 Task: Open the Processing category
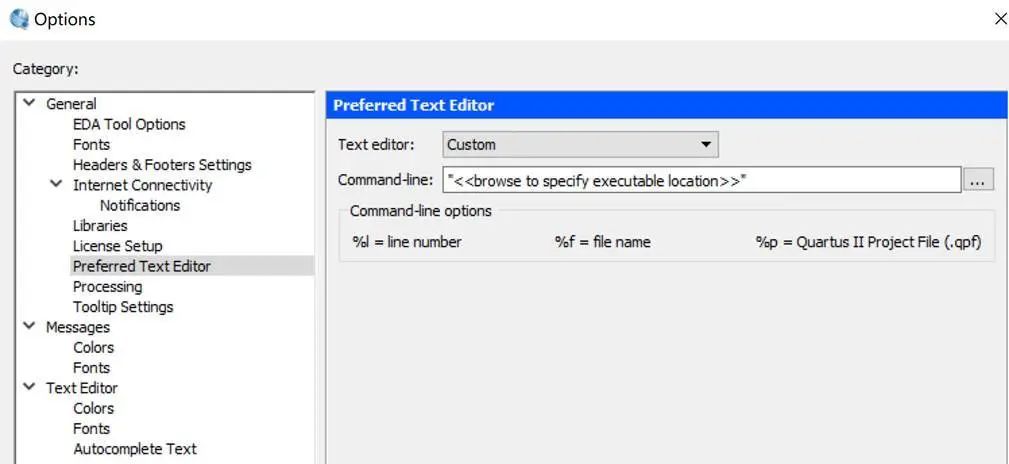click(x=107, y=287)
